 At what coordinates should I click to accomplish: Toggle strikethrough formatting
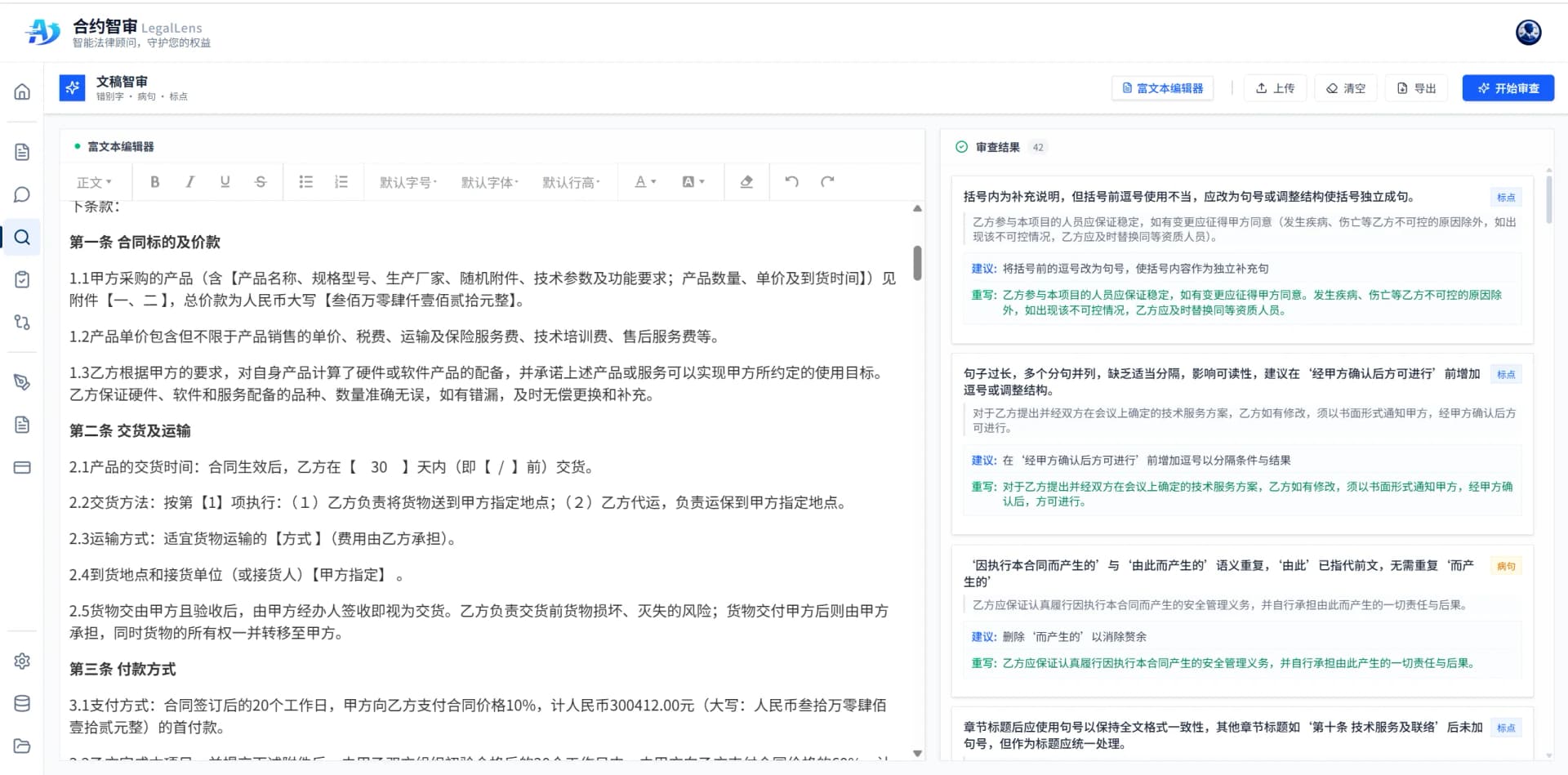click(x=261, y=182)
